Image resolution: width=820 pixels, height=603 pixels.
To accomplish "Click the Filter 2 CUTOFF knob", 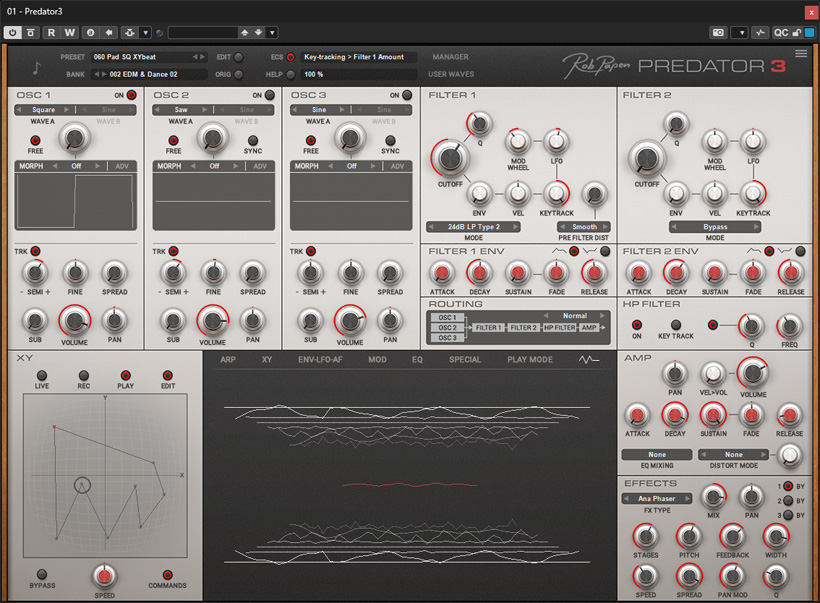I will pyautogui.click(x=647, y=158).
